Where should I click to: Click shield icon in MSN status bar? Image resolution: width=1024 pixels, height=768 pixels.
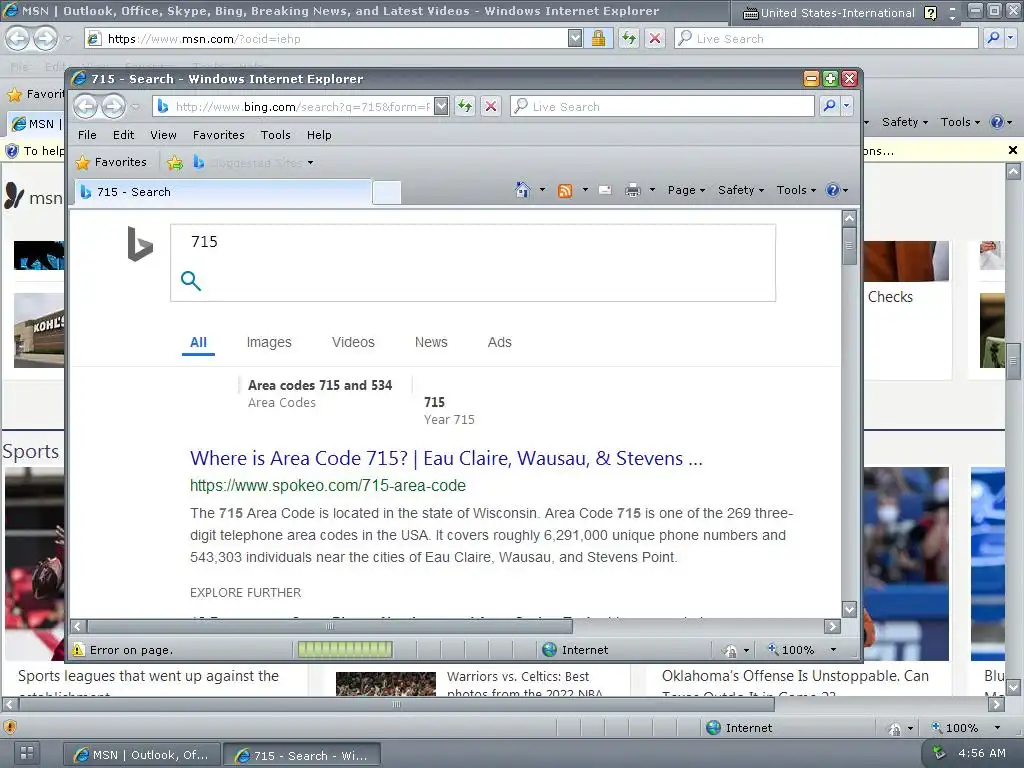(x=10, y=727)
